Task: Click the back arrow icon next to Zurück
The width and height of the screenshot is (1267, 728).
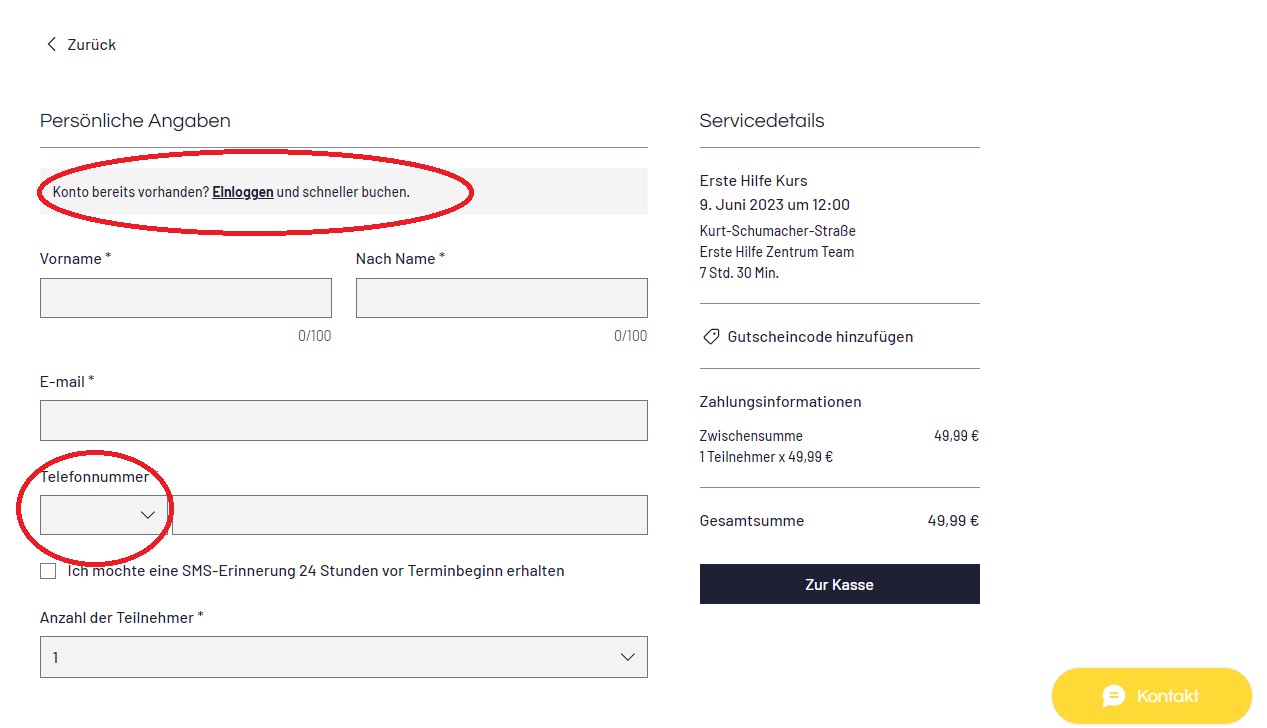Action: (x=51, y=44)
